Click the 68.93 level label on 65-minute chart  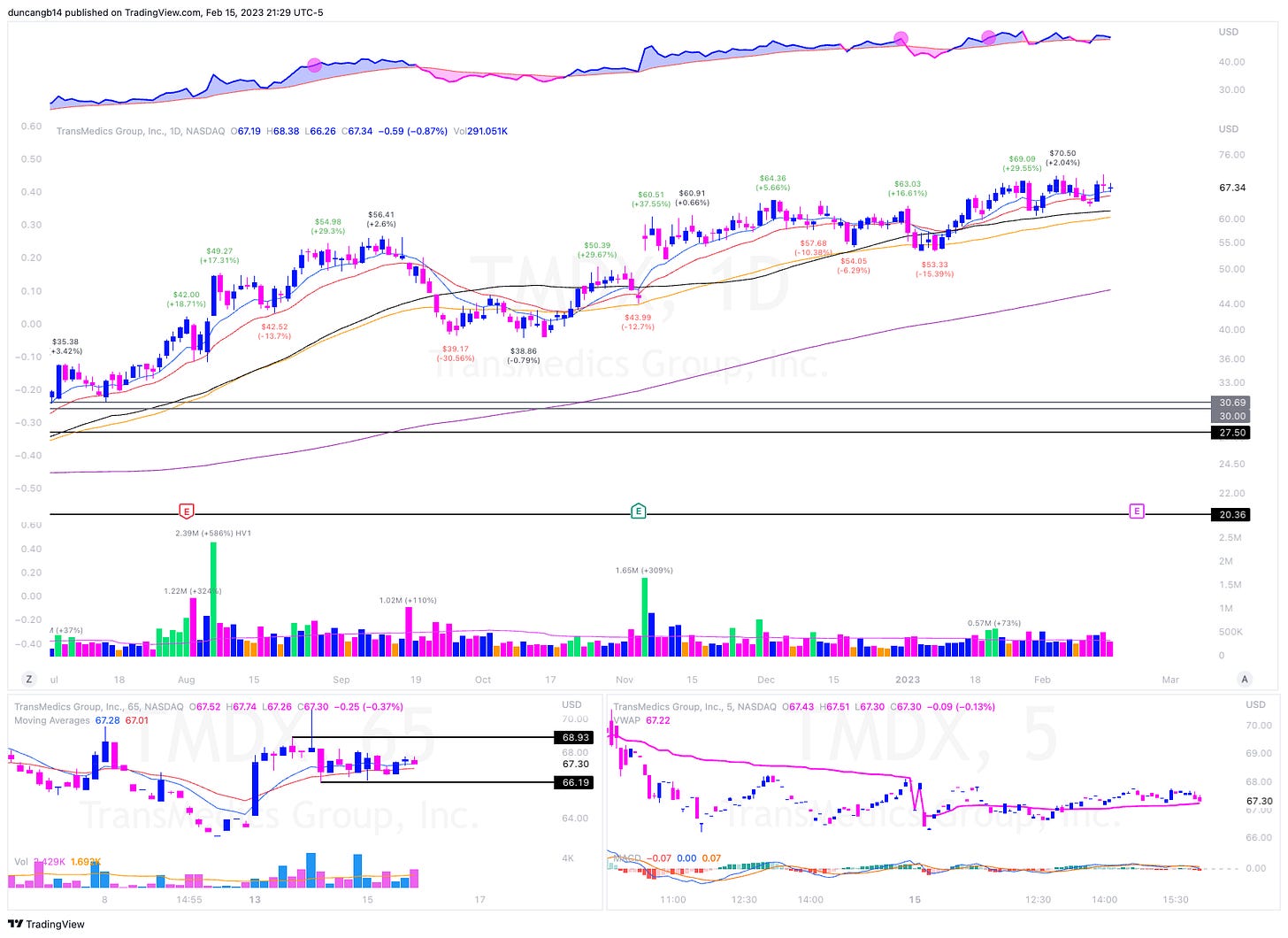575,737
